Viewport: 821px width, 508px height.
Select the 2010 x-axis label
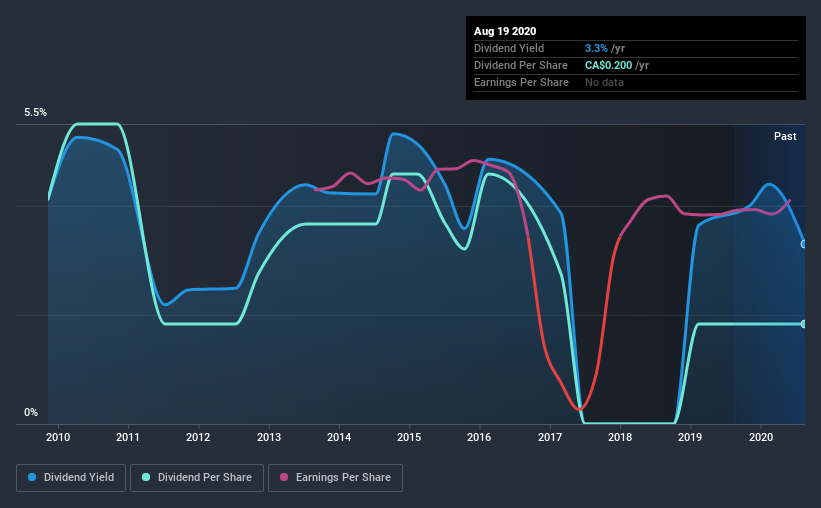[58, 437]
